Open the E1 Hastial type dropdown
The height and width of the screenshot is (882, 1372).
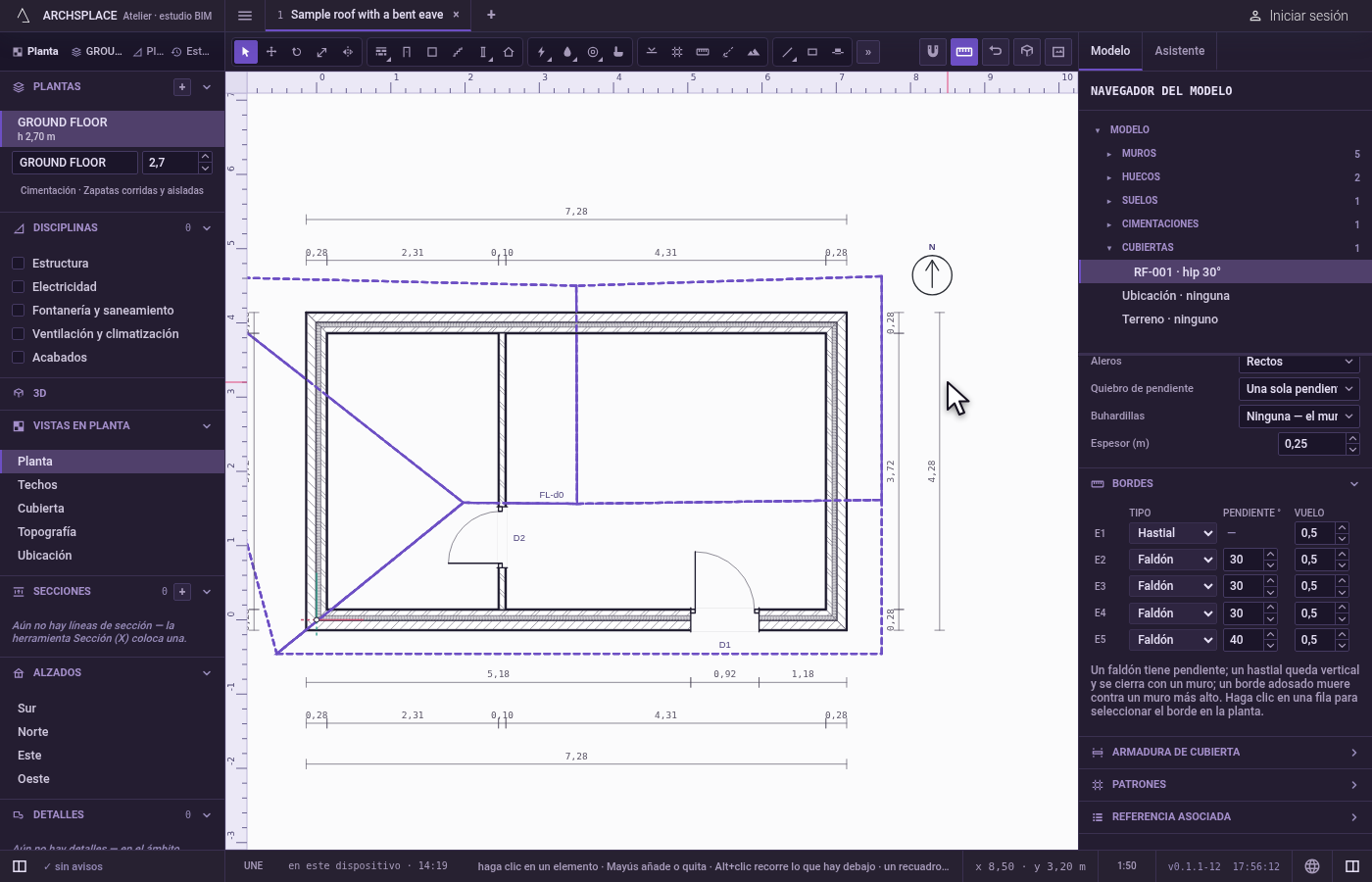tap(1173, 533)
